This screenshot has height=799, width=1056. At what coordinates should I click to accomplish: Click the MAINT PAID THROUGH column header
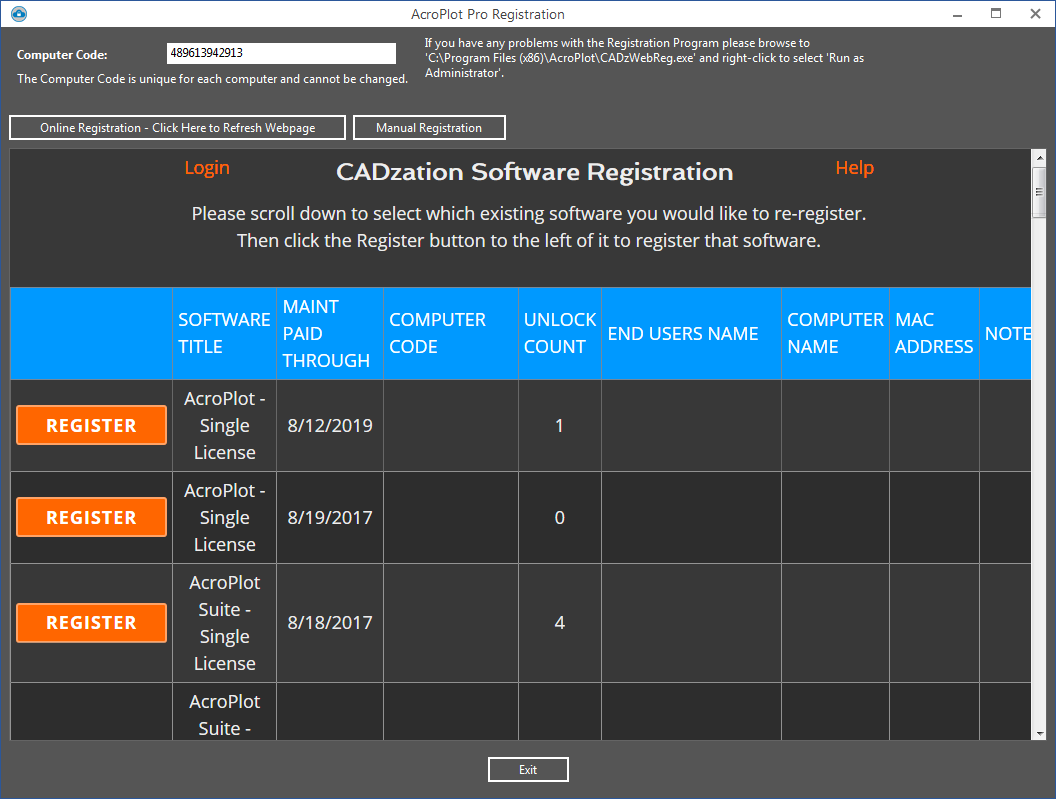coord(330,333)
